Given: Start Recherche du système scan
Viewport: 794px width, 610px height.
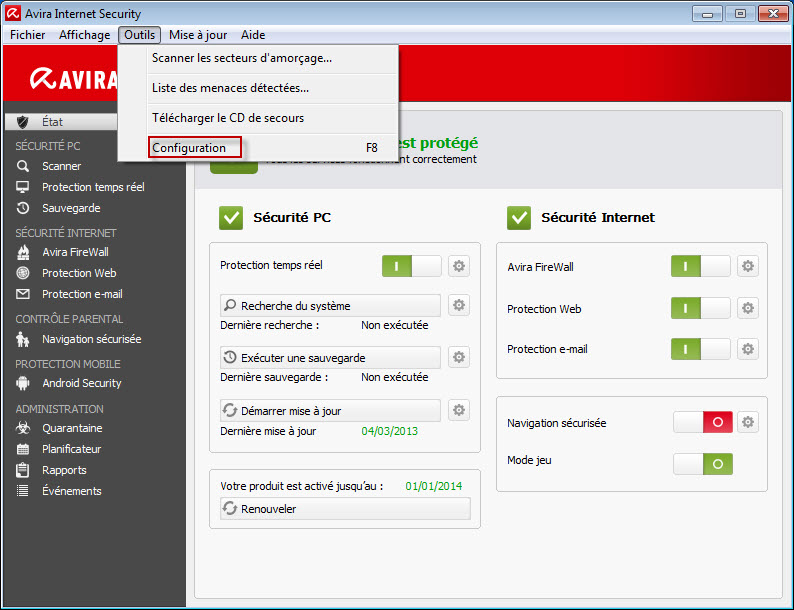Looking at the screenshot, I should tap(330, 306).
